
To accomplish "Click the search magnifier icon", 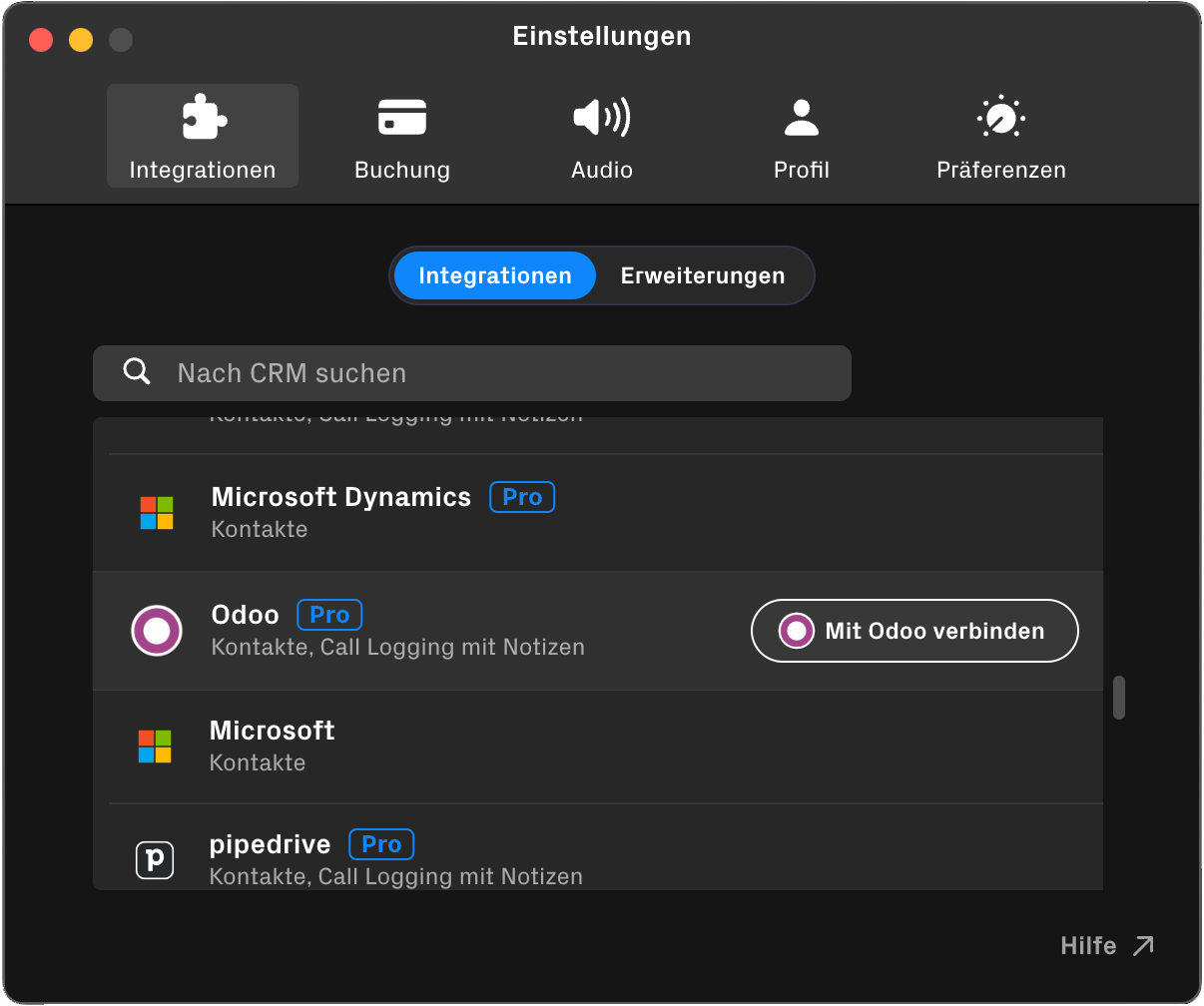I will (x=137, y=372).
